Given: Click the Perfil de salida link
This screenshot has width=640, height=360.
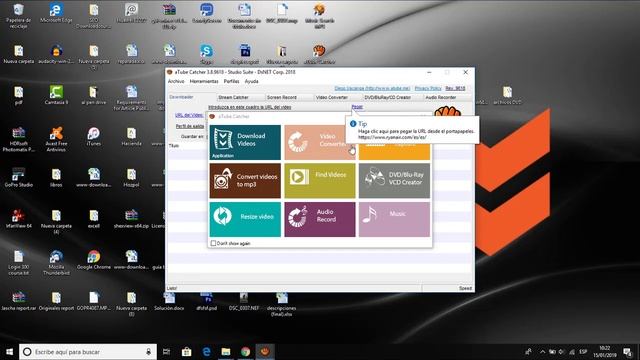Looking at the screenshot, I should click(x=190, y=126).
